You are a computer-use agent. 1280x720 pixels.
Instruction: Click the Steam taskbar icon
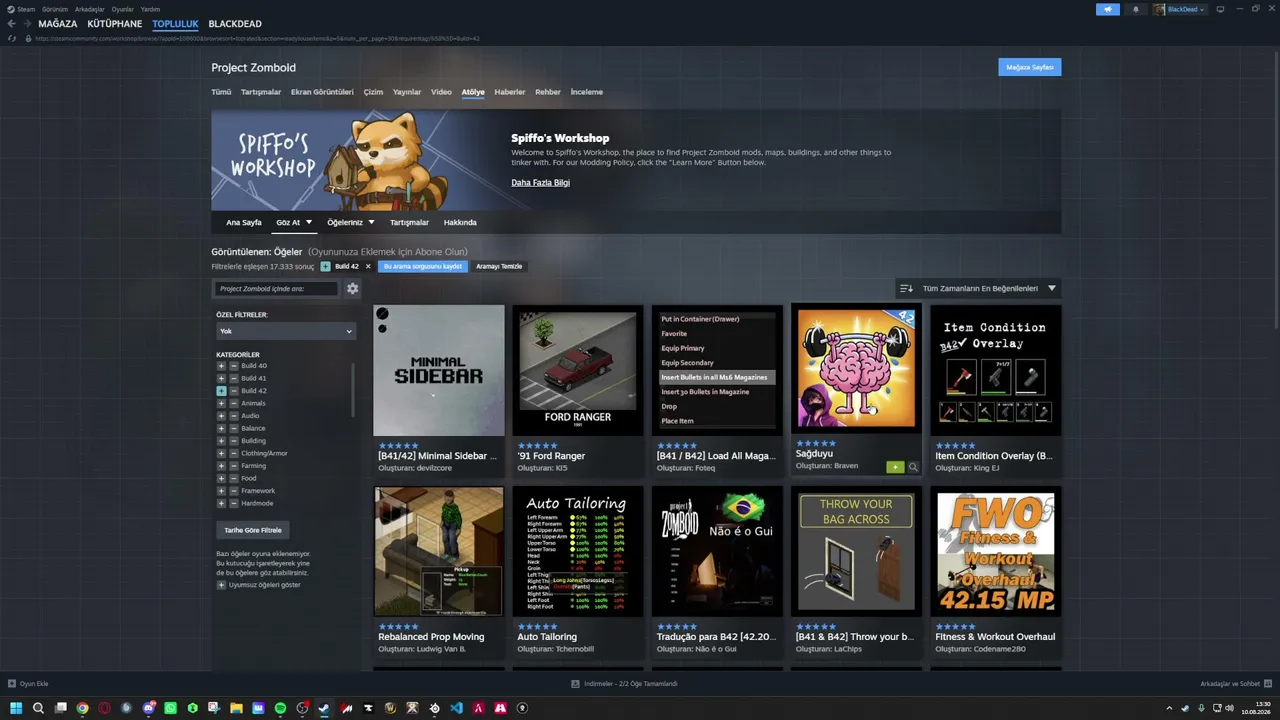click(324, 708)
